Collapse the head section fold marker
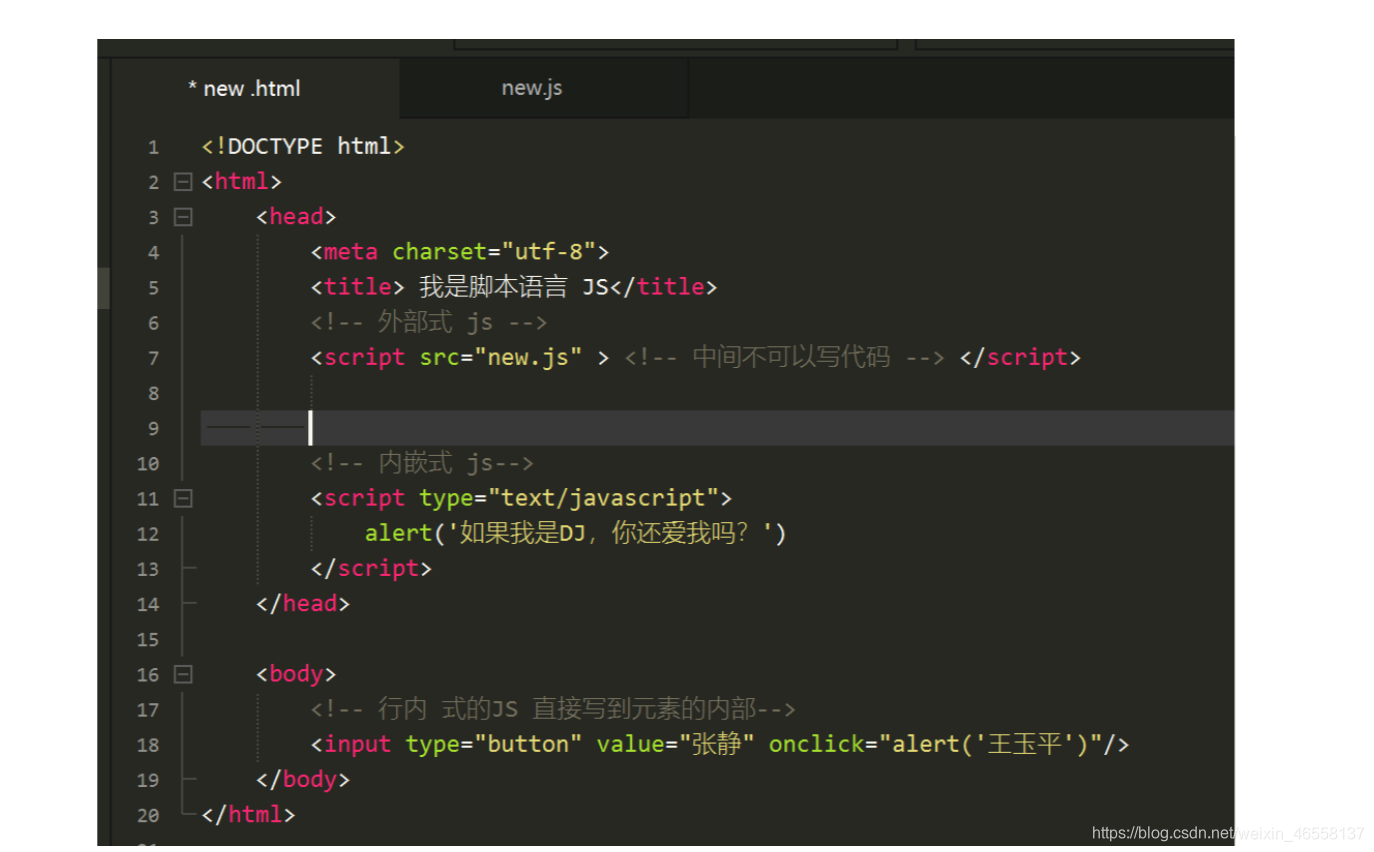1374x852 pixels. pyautogui.click(x=182, y=216)
